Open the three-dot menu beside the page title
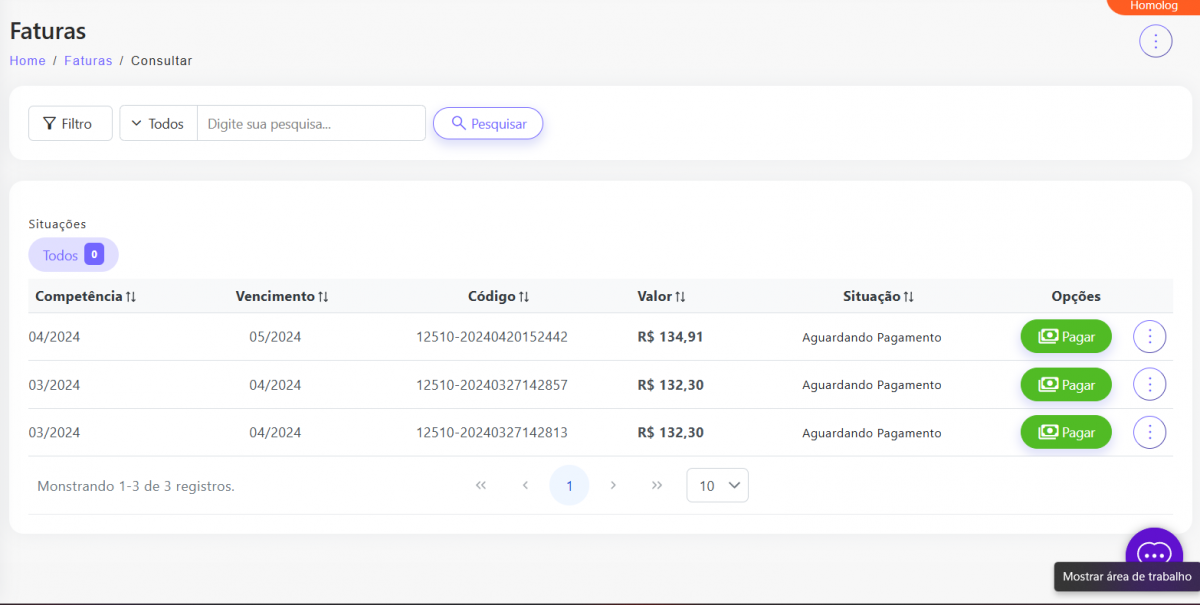1200x605 pixels. (1155, 41)
